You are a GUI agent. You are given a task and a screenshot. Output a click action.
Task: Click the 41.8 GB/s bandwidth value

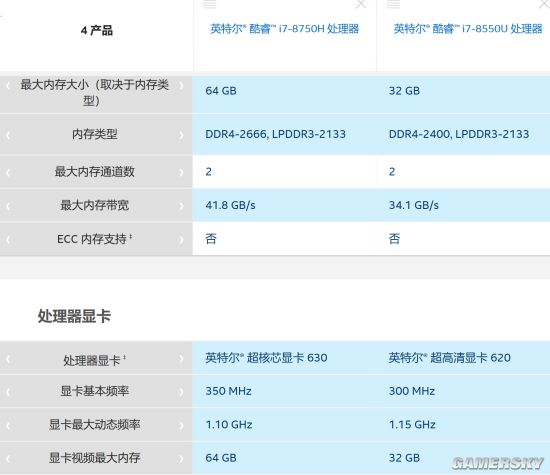(x=230, y=205)
